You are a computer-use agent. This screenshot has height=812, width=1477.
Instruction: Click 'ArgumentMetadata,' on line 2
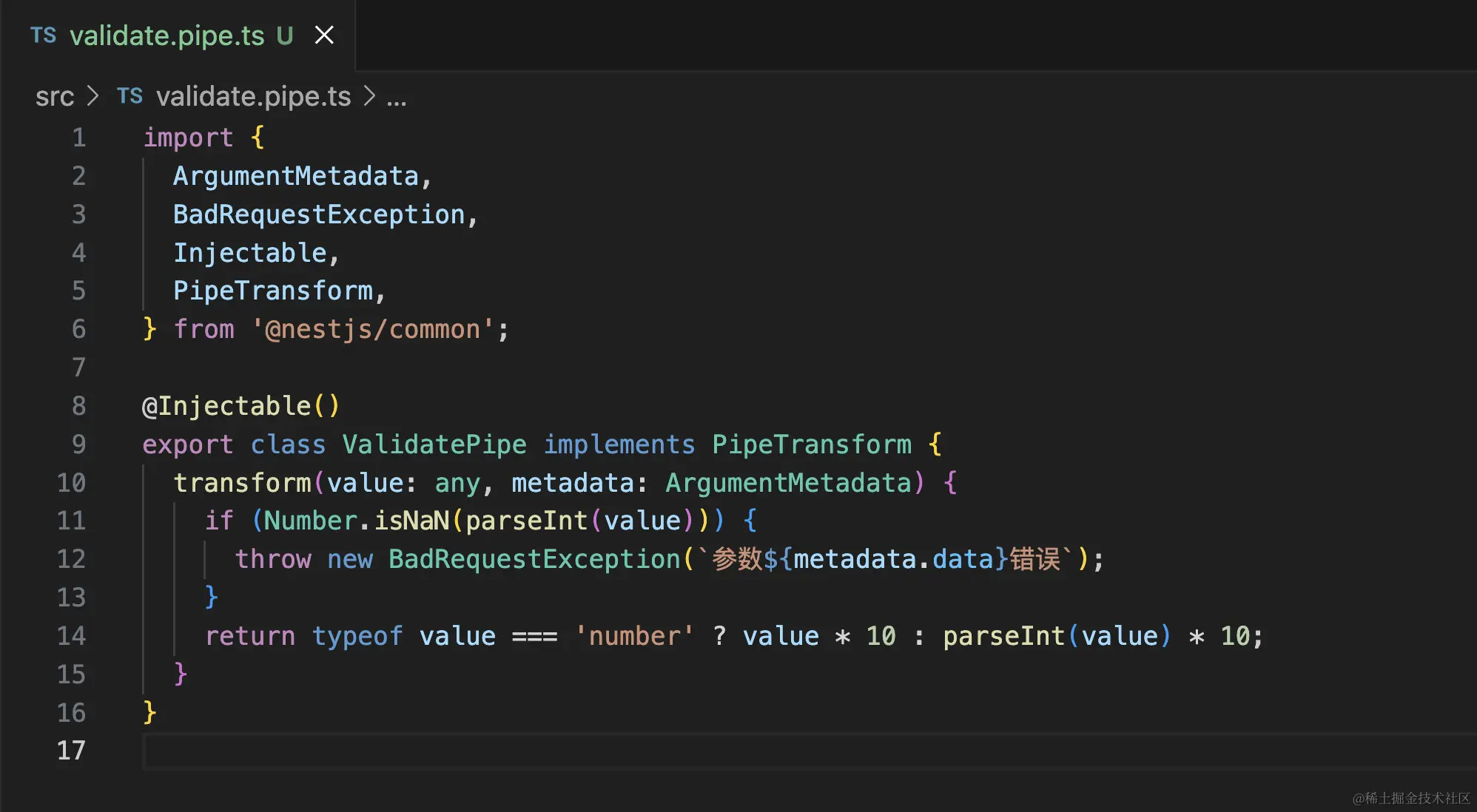[303, 176]
